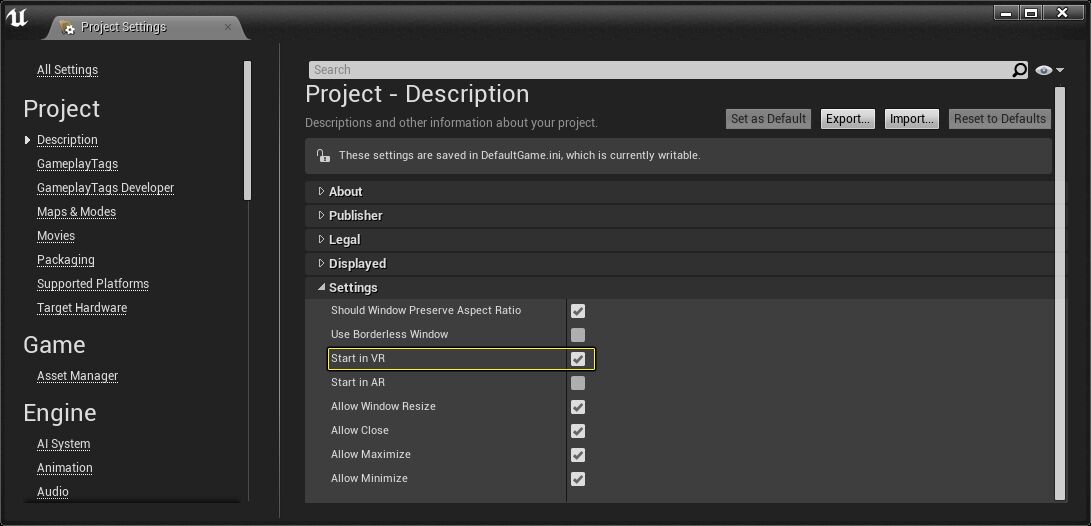Click the Export... button
The image size is (1091, 526).
click(x=848, y=119)
